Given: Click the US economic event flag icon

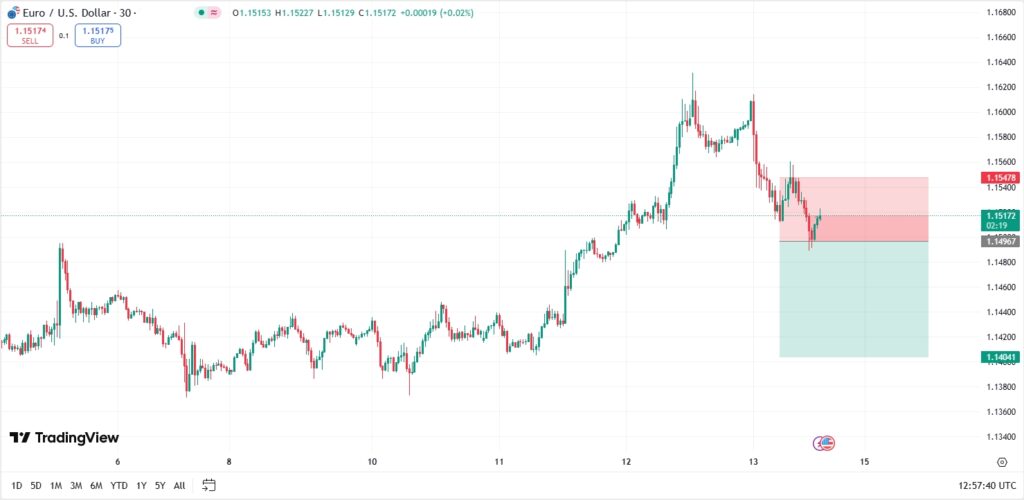Looking at the screenshot, I should (x=828, y=444).
